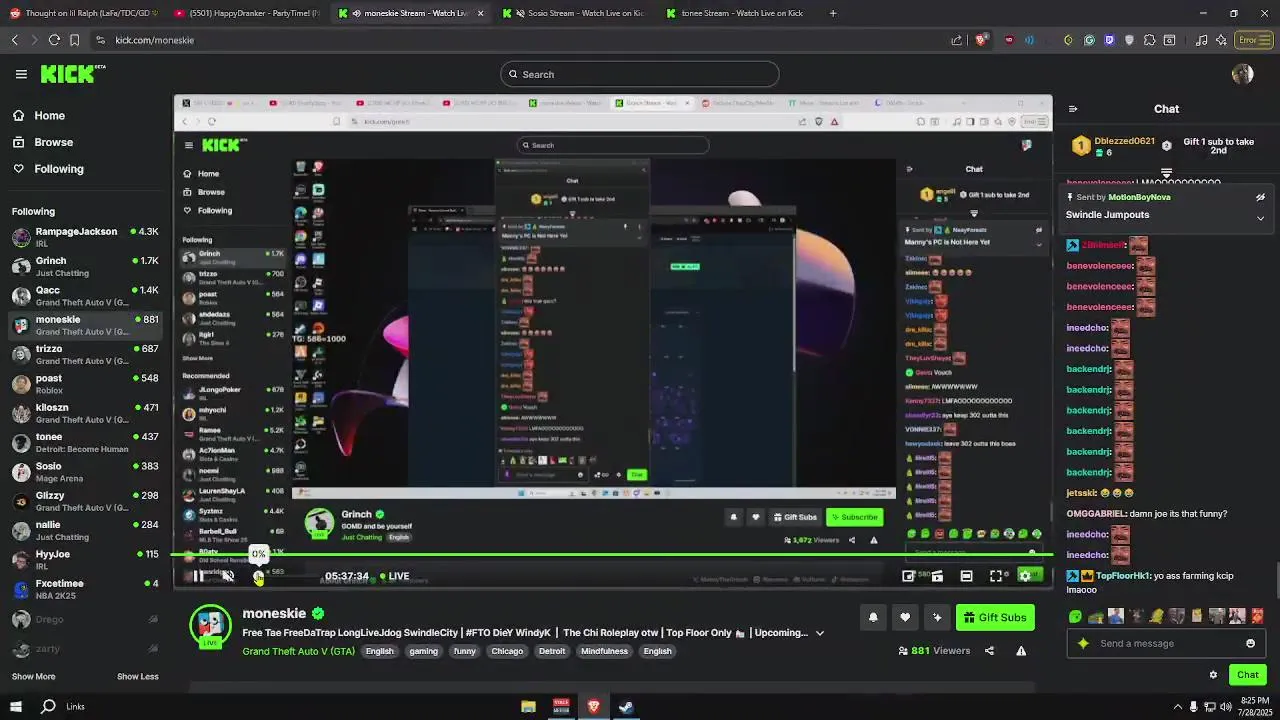Screen dimensions: 1280x720
Task: Bookmark this page
Action: 74,40
